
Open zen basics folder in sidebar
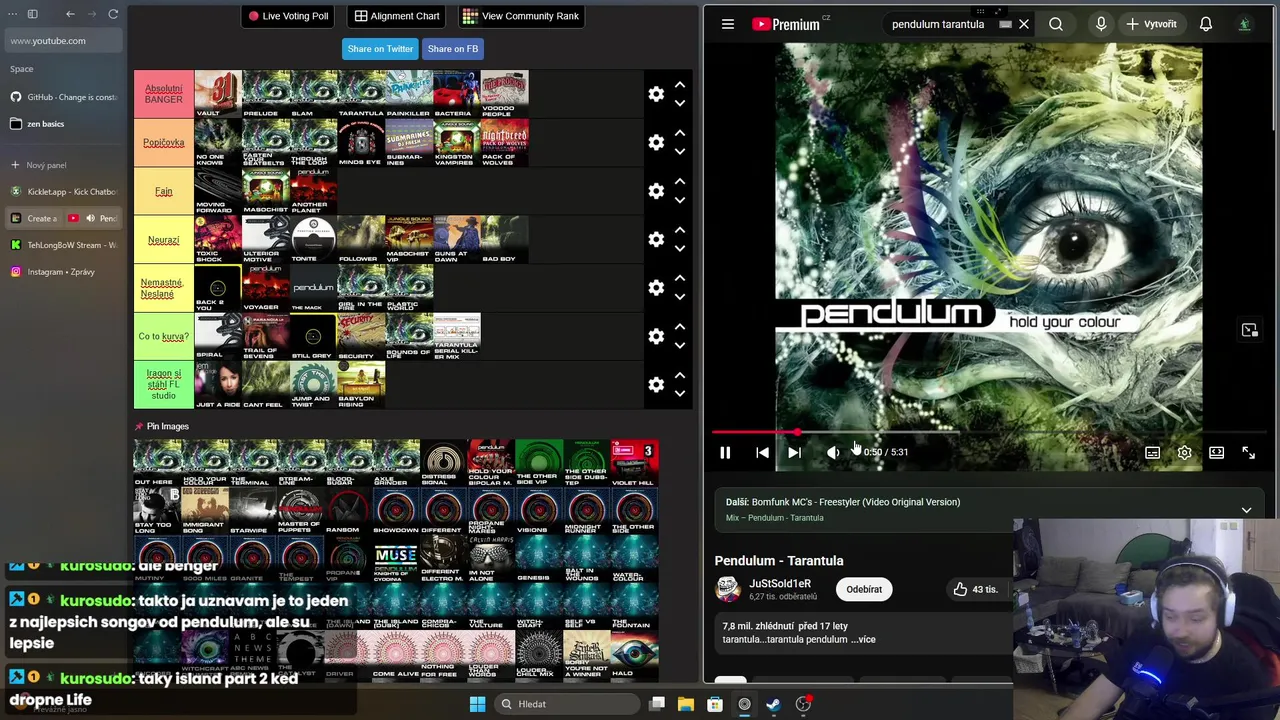point(62,124)
